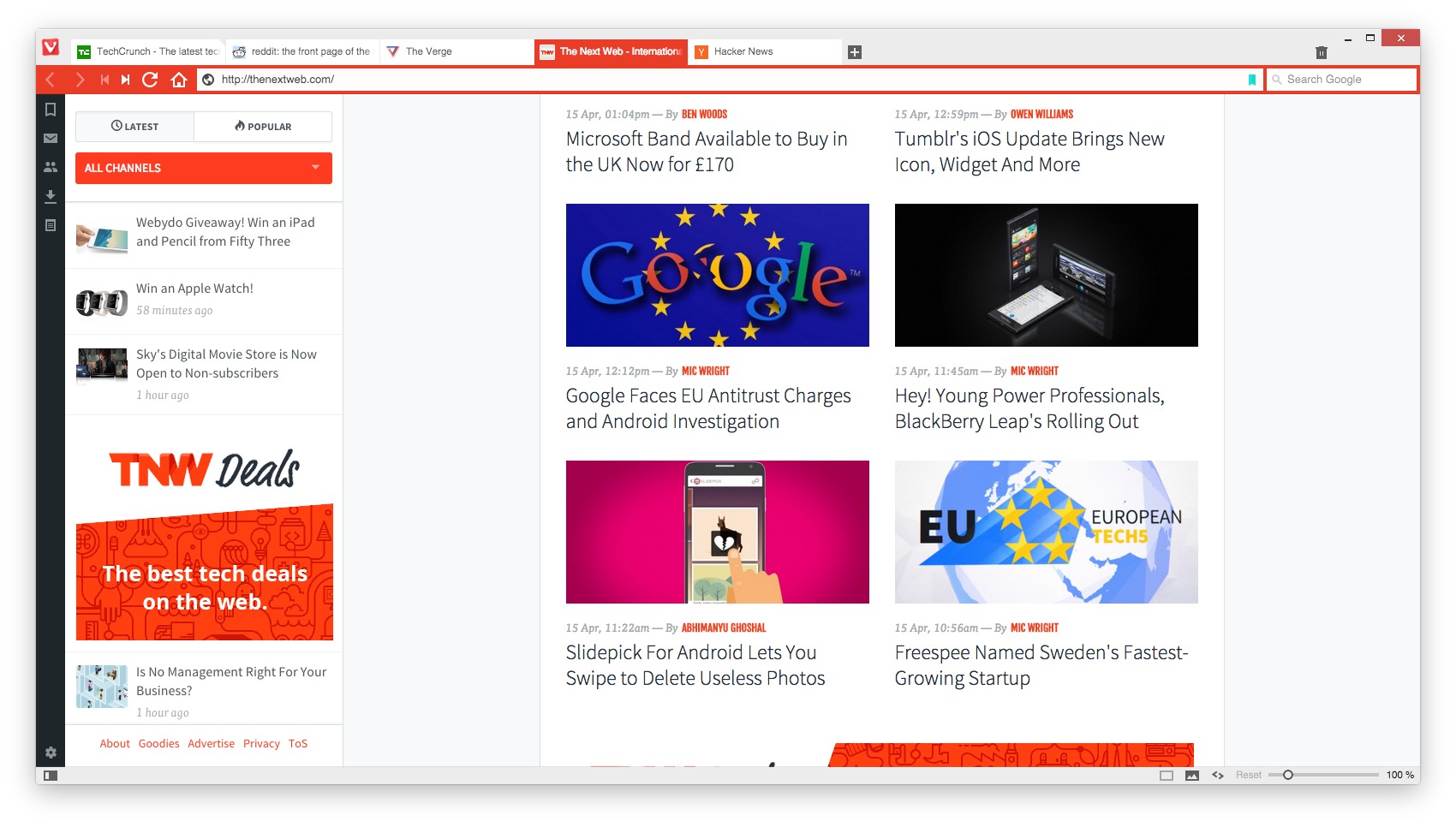Open Slidepick For Android headline
The image size is (1456, 827).
(x=695, y=665)
